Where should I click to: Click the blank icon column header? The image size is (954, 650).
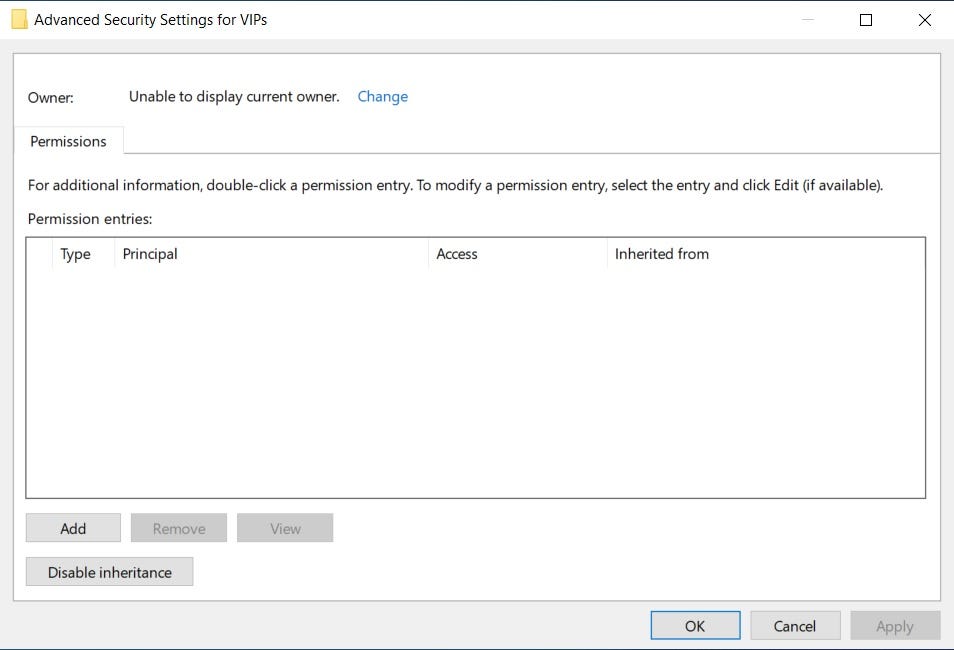[40, 254]
